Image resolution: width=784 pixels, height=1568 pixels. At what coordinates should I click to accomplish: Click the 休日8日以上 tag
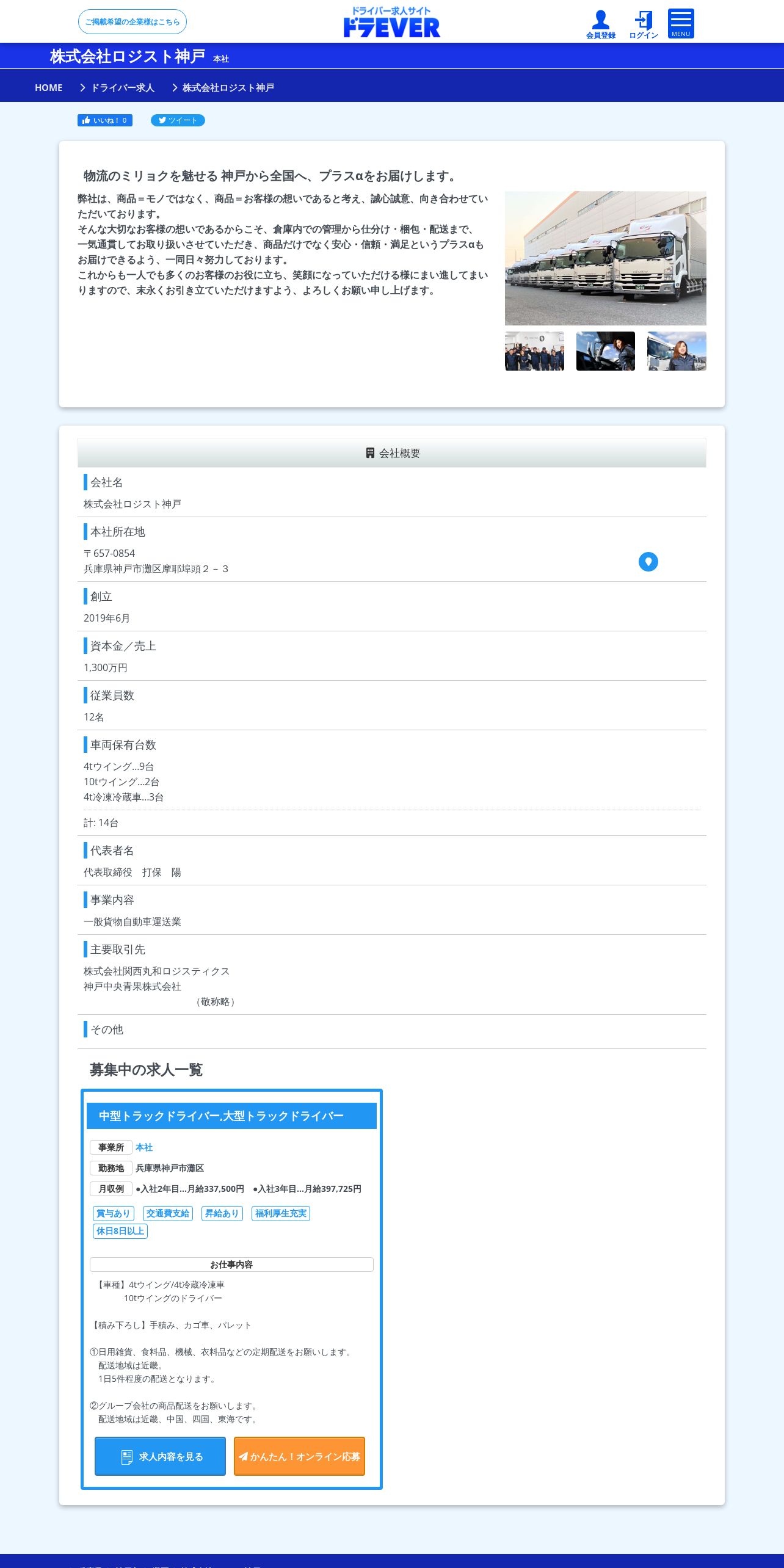120,1231
